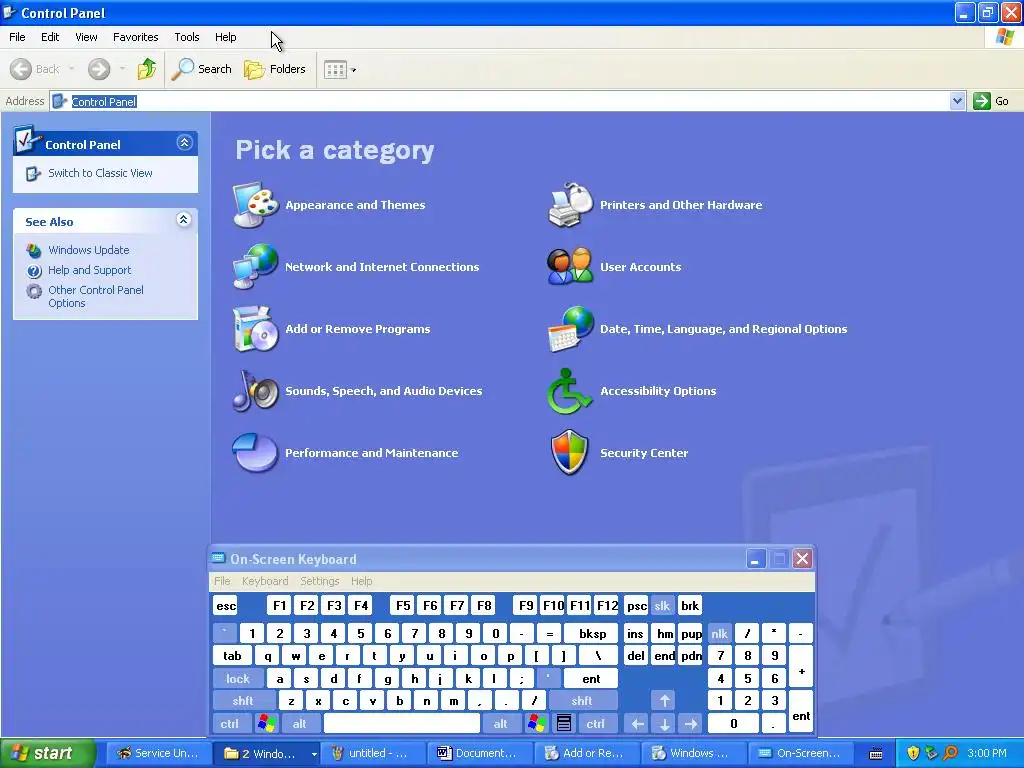Open Network and Internet Connections icon
The height and width of the screenshot is (768, 1024).
(x=255, y=266)
